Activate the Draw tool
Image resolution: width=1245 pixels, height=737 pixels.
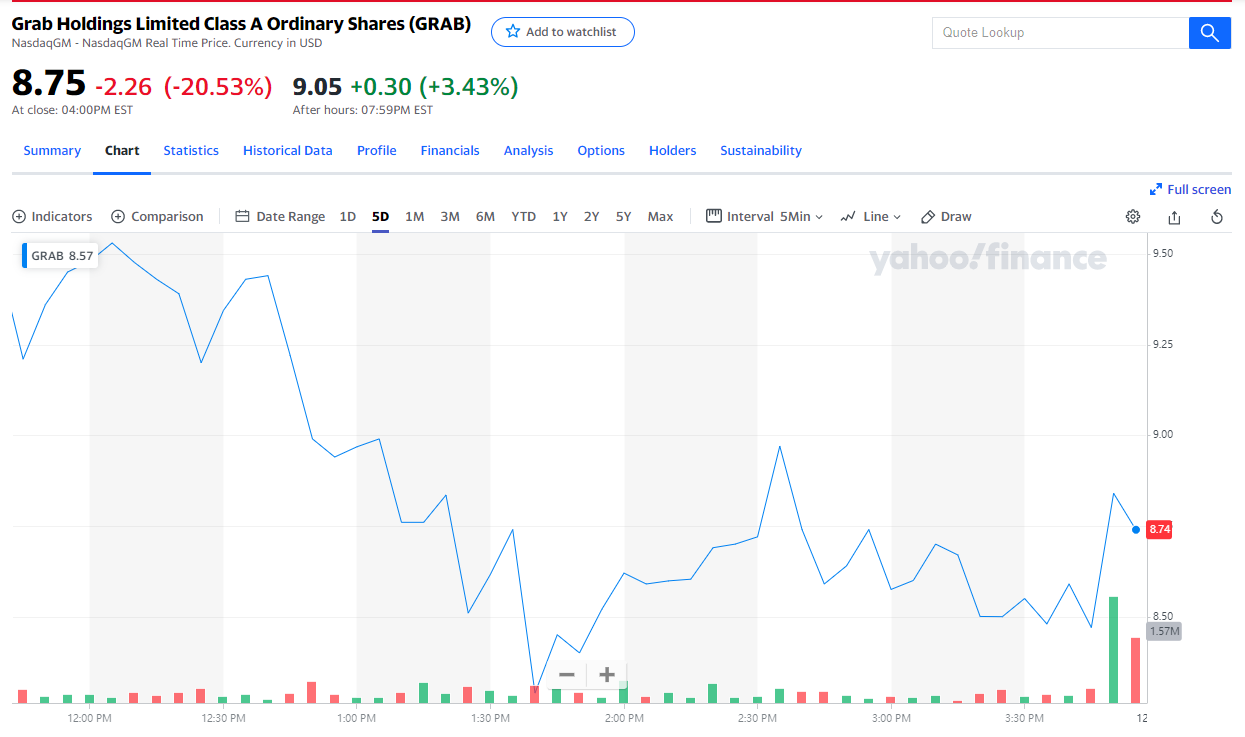946,217
